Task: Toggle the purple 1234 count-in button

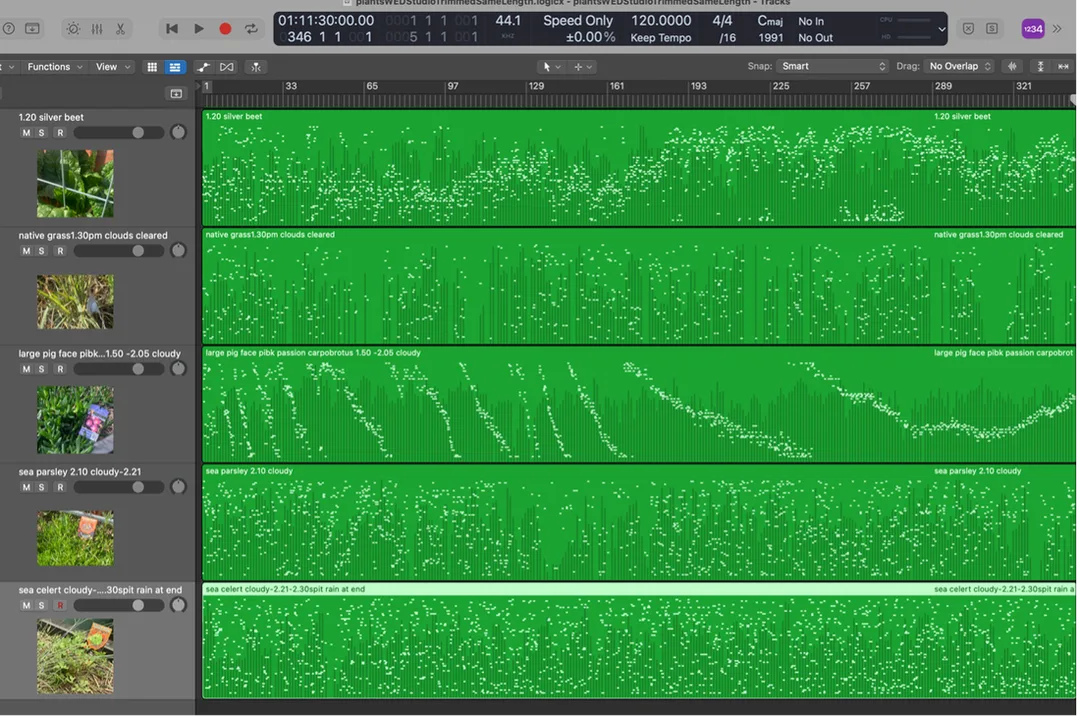Action: pyautogui.click(x=1032, y=29)
